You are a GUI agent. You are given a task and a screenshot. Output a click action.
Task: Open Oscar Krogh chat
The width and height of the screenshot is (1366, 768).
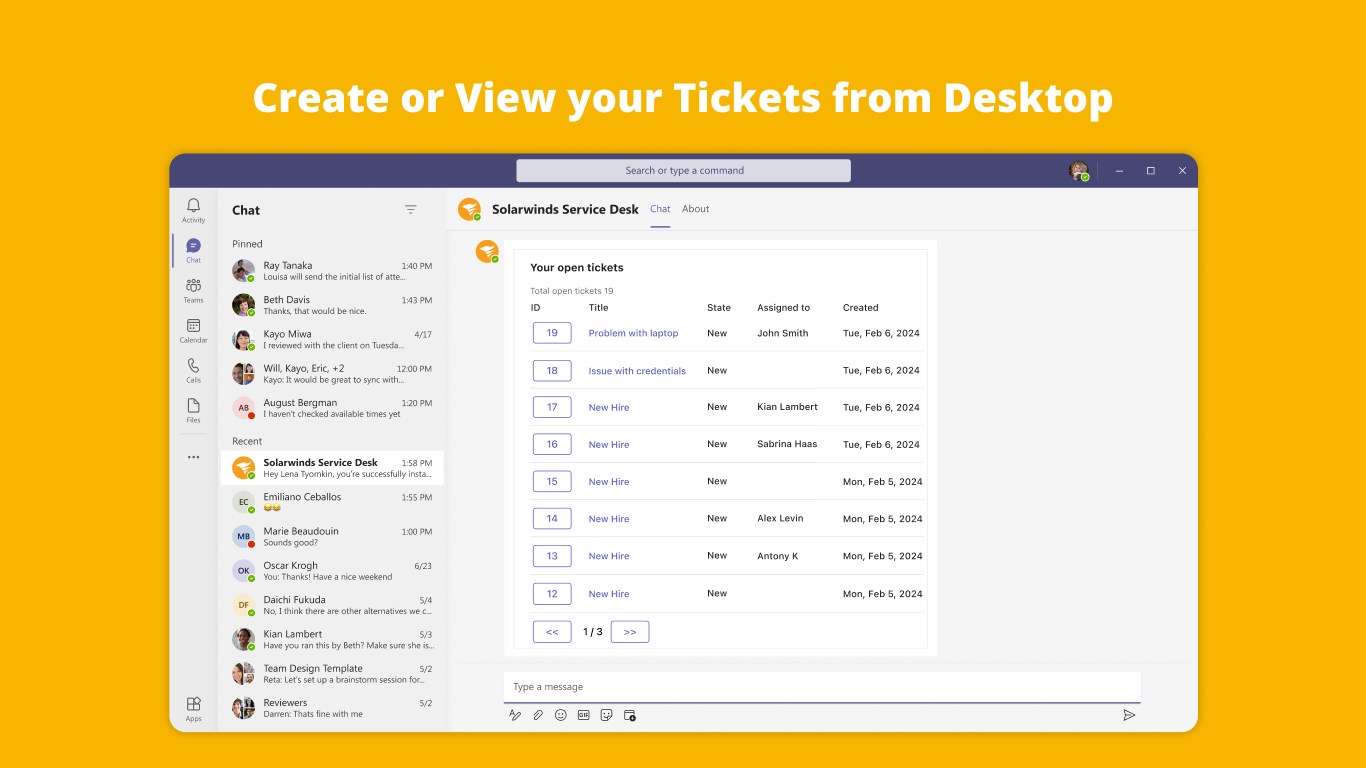(332, 571)
